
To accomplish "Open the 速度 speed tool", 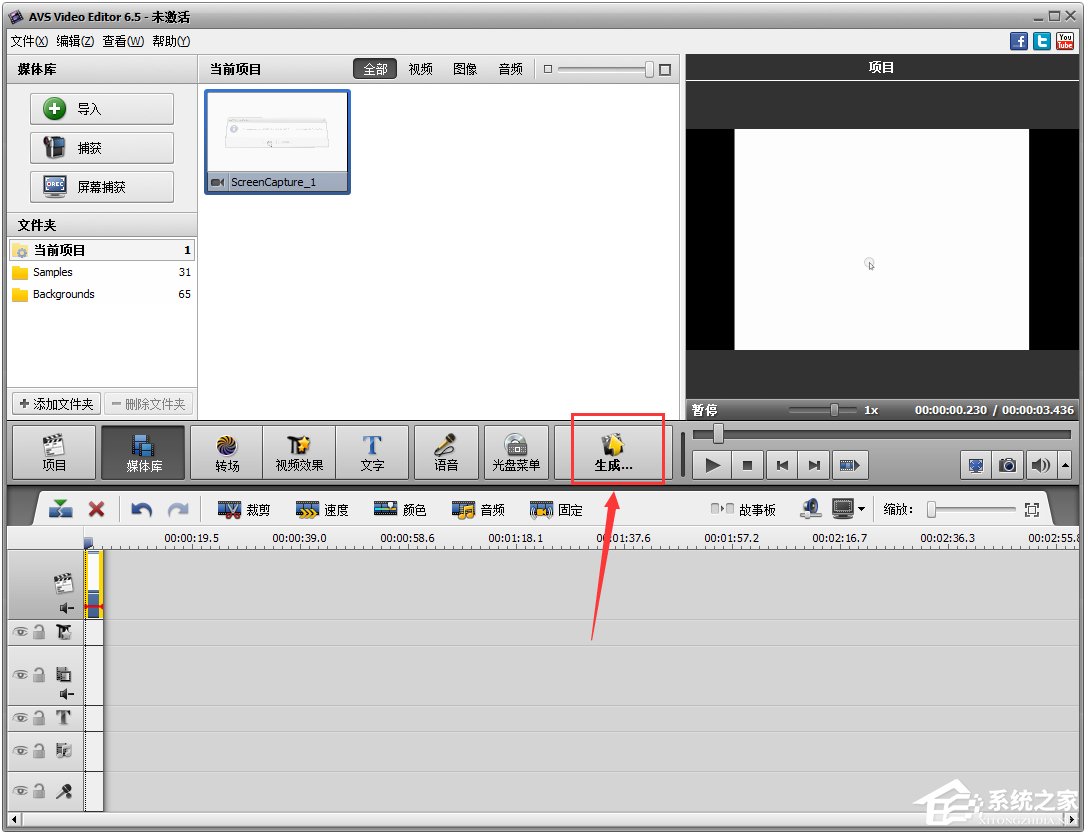I will [x=322, y=510].
